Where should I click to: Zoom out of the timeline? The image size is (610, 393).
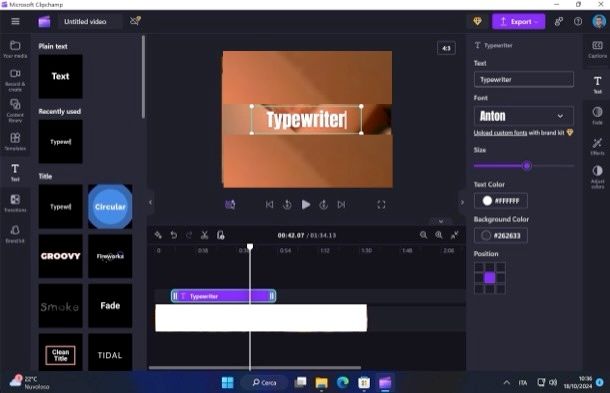point(424,235)
